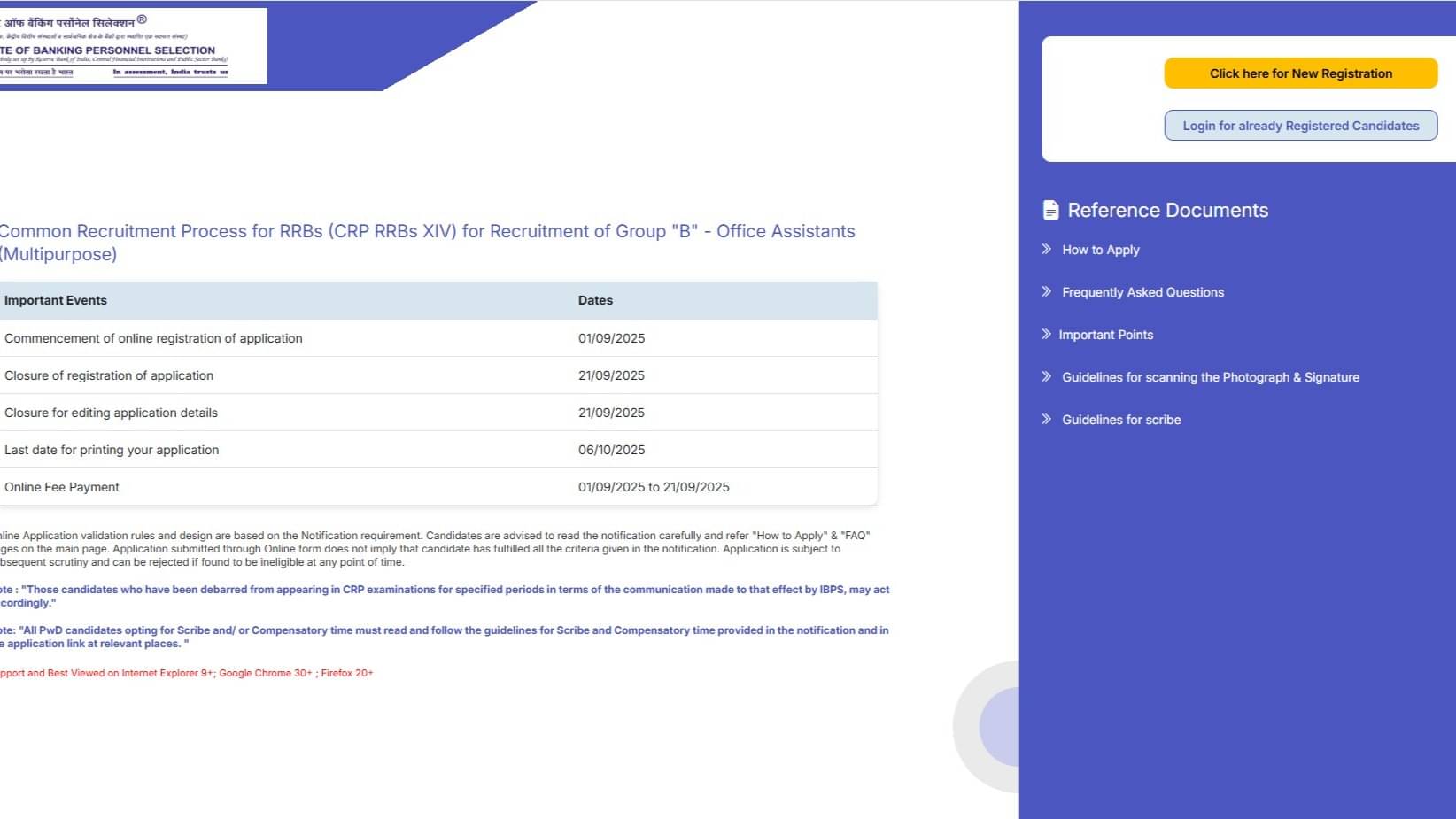Click the Reference Documents file icon
This screenshot has width=1456, height=819.
[1050, 210]
